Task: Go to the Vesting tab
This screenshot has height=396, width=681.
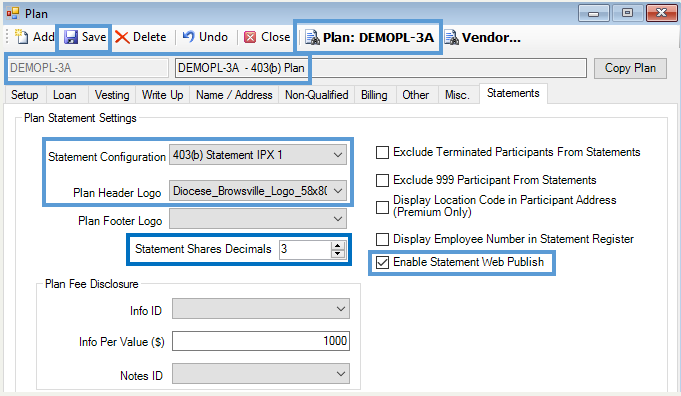Action: [112, 95]
